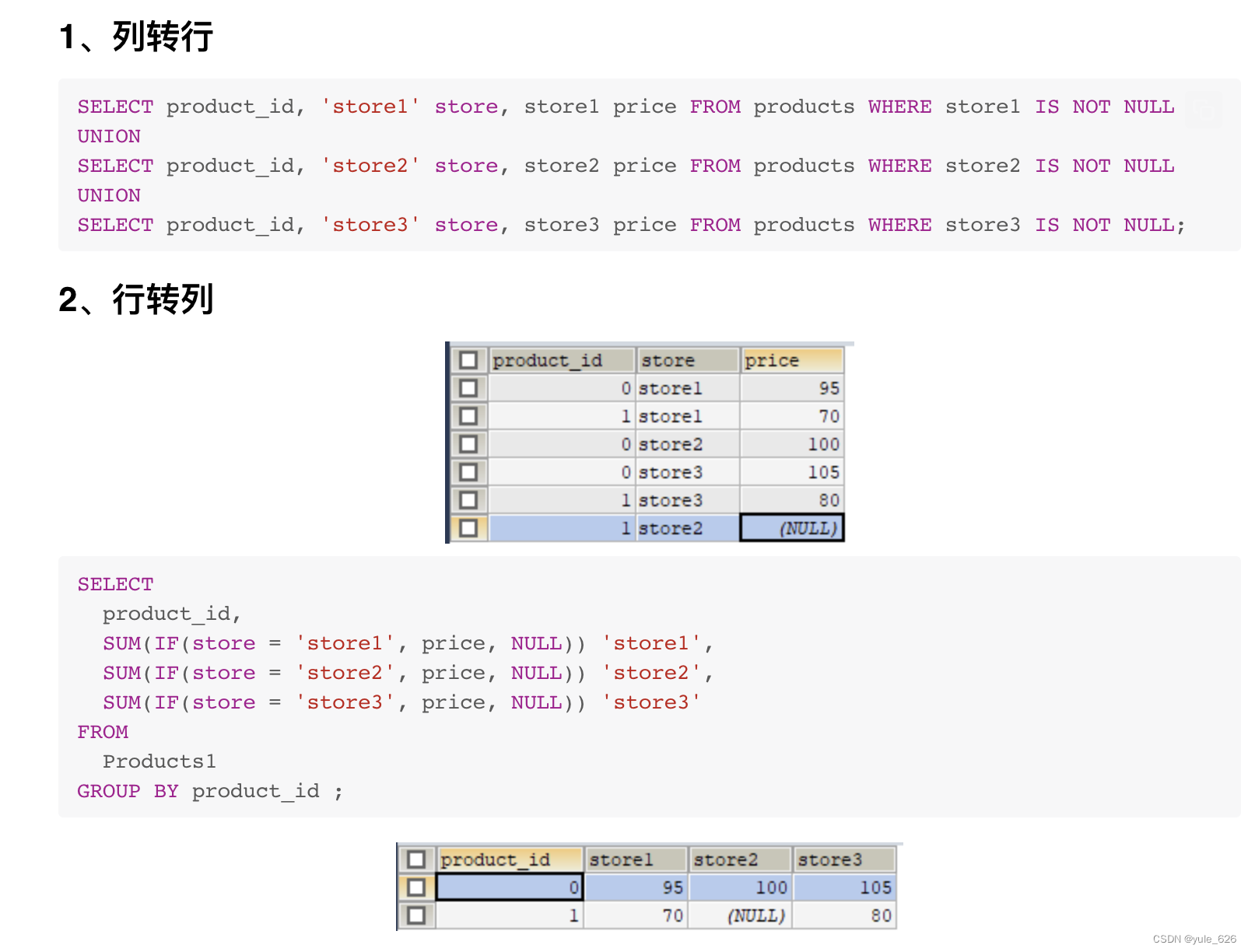The height and width of the screenshot is (952, 1248).
Task: Click the line 'GROUP BY product_id ;'
Action: point(210,791)
